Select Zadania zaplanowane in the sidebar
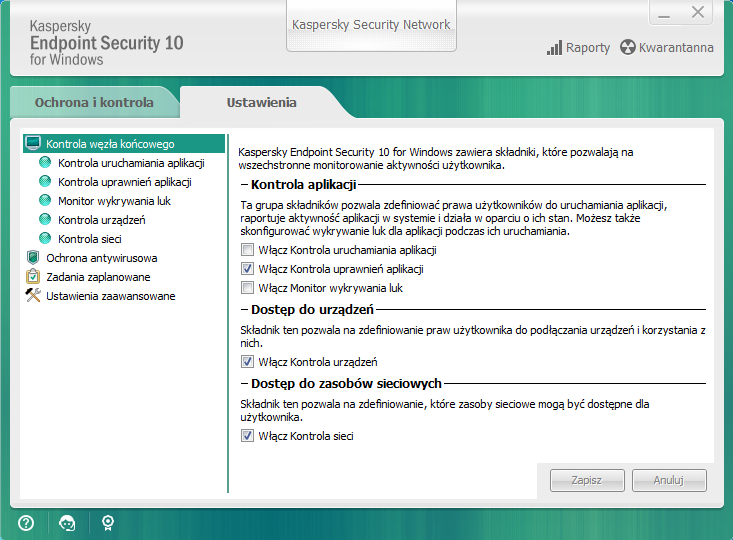 click(98, 277)
